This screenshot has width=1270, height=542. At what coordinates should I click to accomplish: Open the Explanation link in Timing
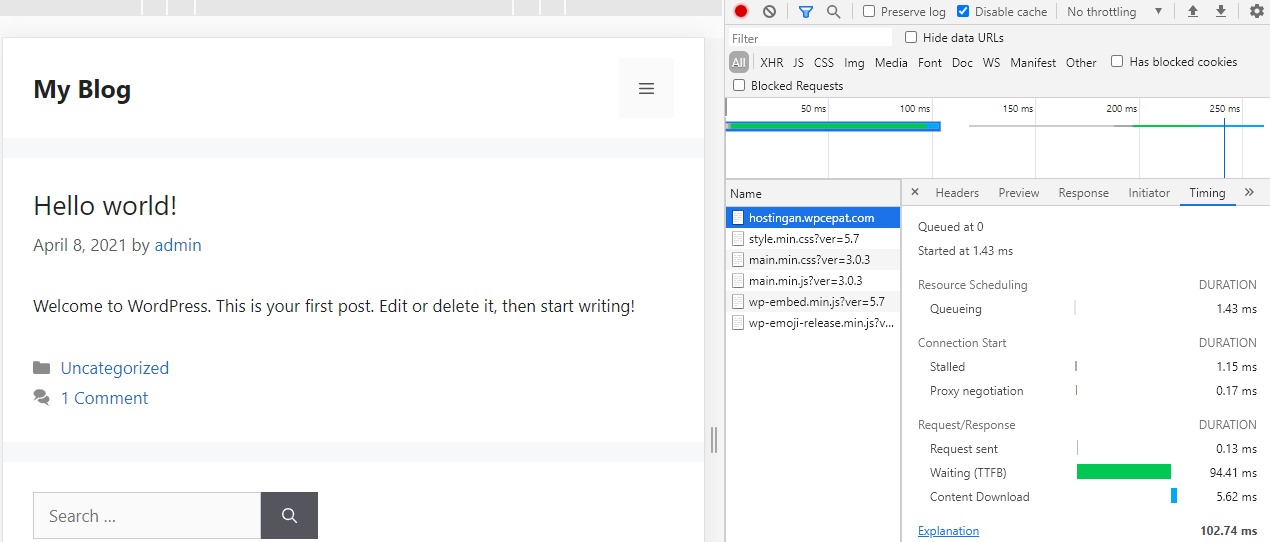coord(948,531)
